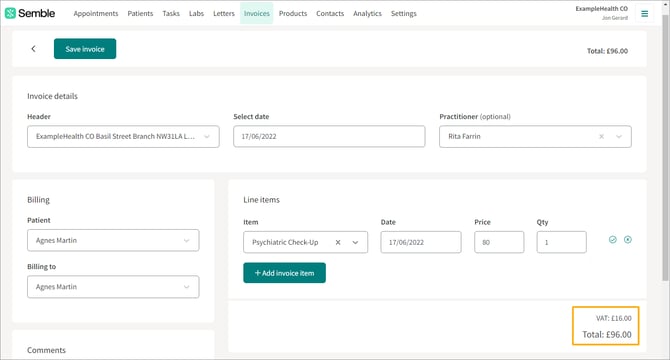Switch to the Patients section

[x=140, y=14]
